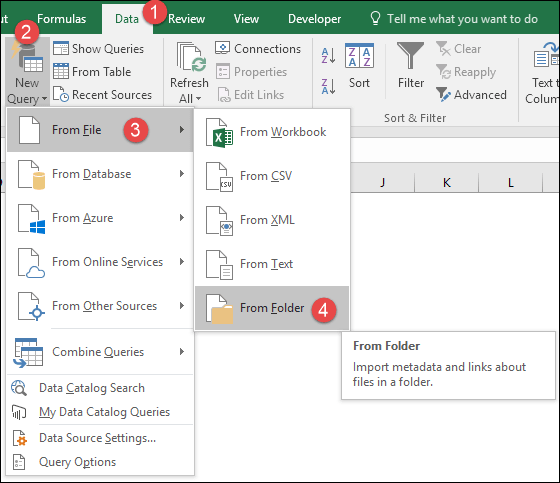Select column J header
Image resolution: width=560 pixels, height=483 pixels.
click(x=382, y=183)
